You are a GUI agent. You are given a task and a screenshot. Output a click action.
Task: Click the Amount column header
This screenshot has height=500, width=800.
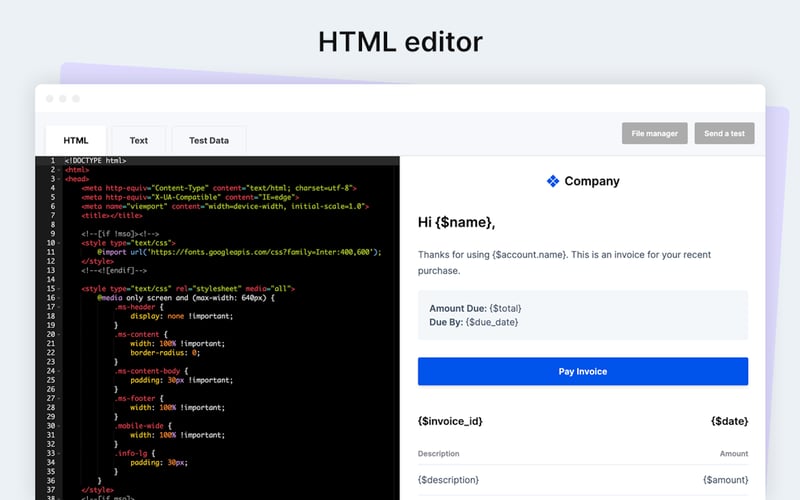pyautogui.click(x=734, y=454)
